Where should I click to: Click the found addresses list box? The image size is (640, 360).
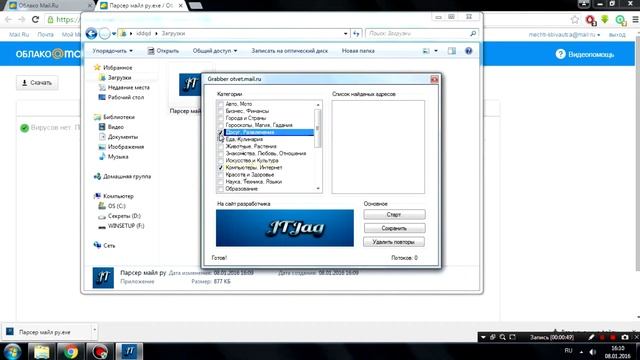[x=378, y=147]
